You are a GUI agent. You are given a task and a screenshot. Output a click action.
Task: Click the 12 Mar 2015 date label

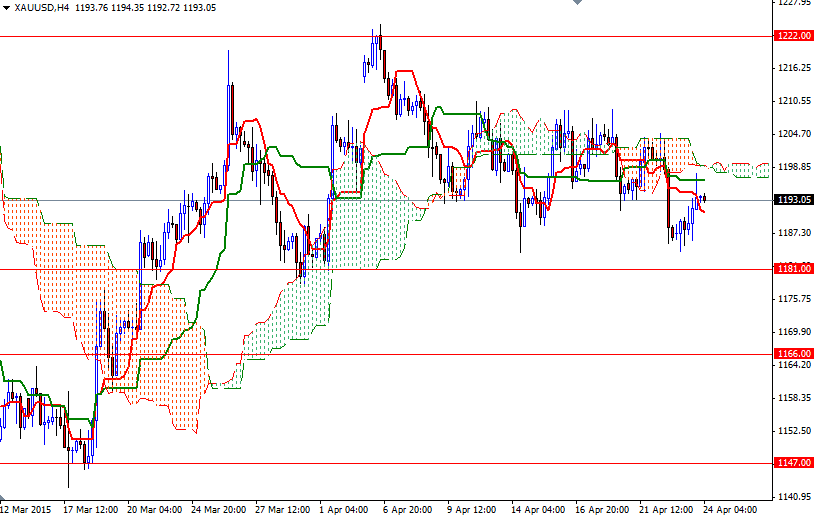tap(26, 508)
